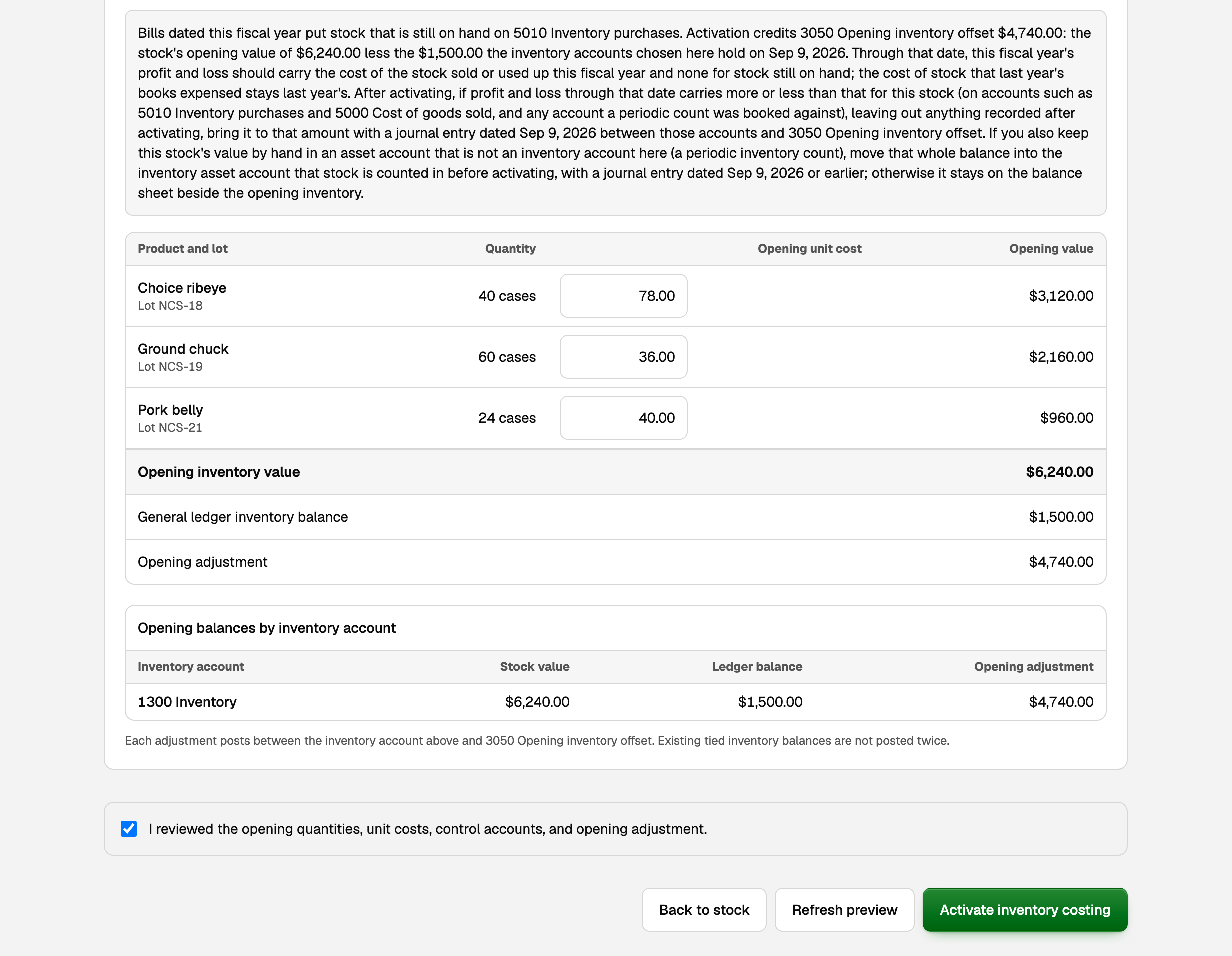This screenshot has height=956, width=1232.
Task: Select the Pork belly product name
Action: click(x=170, y=410)
